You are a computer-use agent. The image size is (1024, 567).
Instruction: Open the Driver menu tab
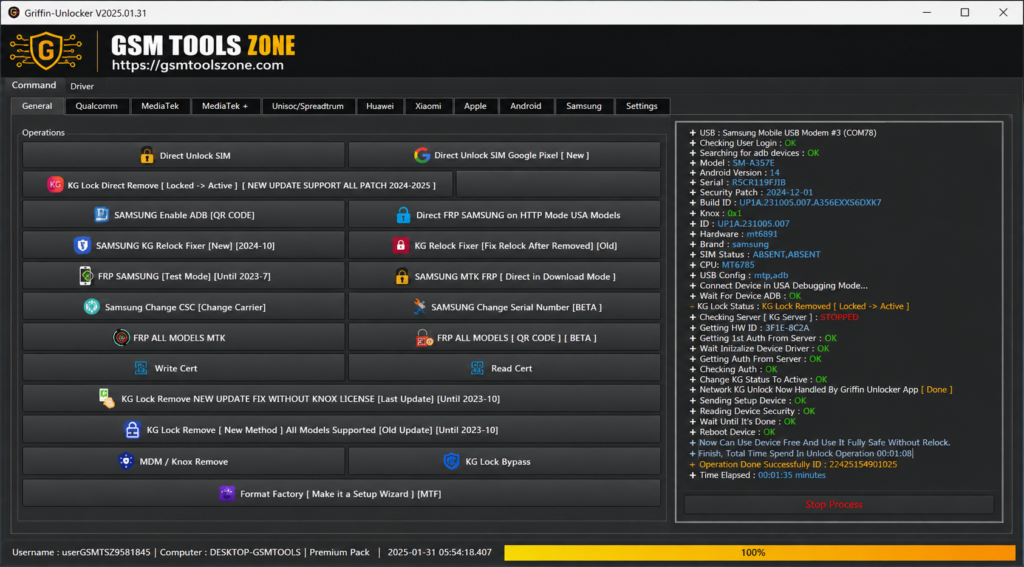(82, 86)
